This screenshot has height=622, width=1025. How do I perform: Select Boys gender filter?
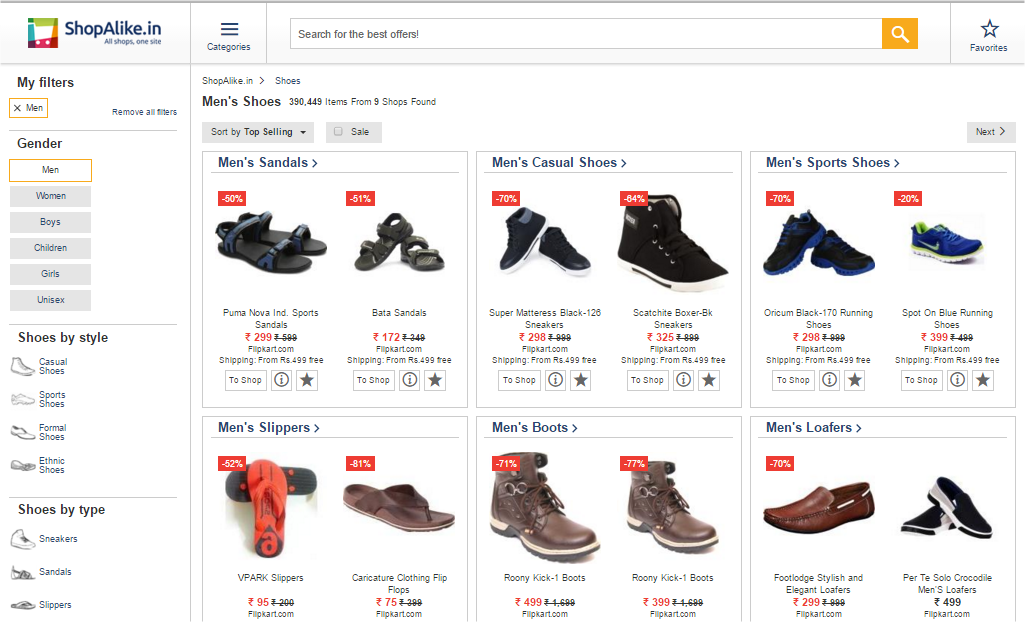tap(50, 222)
